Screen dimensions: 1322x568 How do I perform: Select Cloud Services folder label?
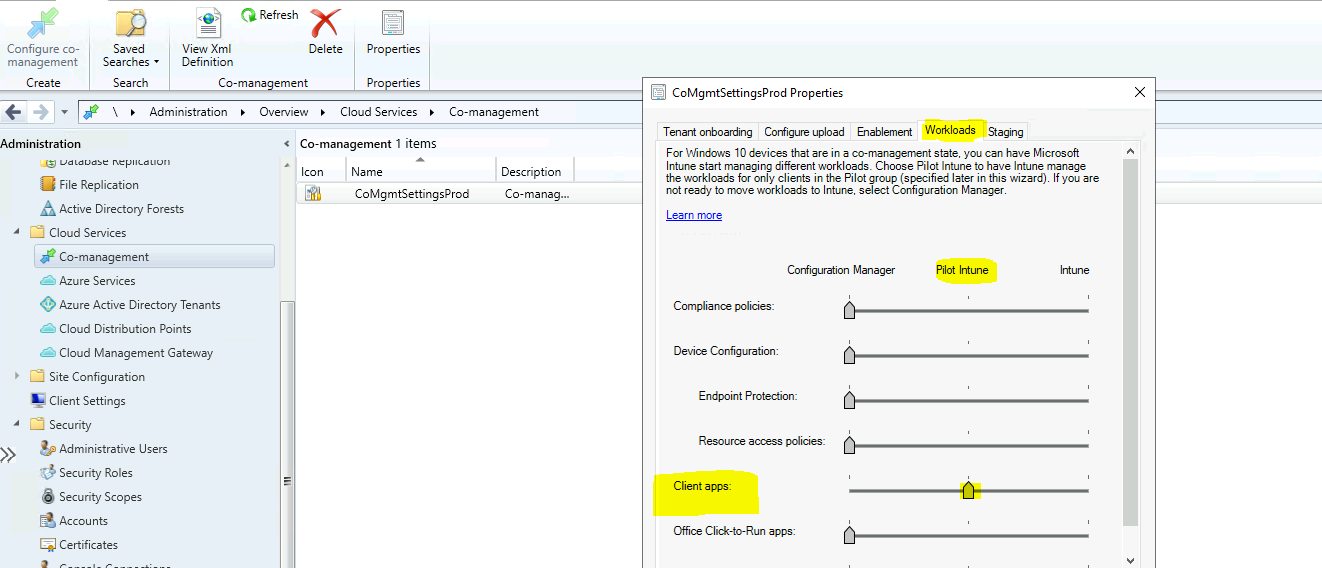click(x=88, y=233)
